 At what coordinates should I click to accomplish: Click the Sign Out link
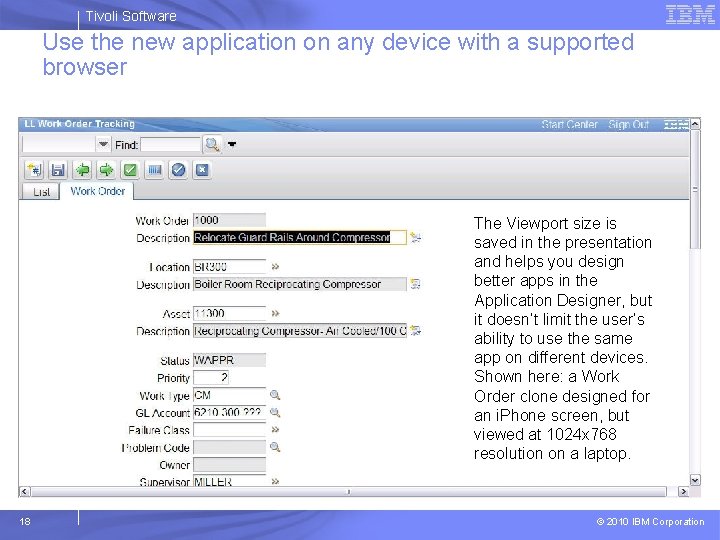629,124
